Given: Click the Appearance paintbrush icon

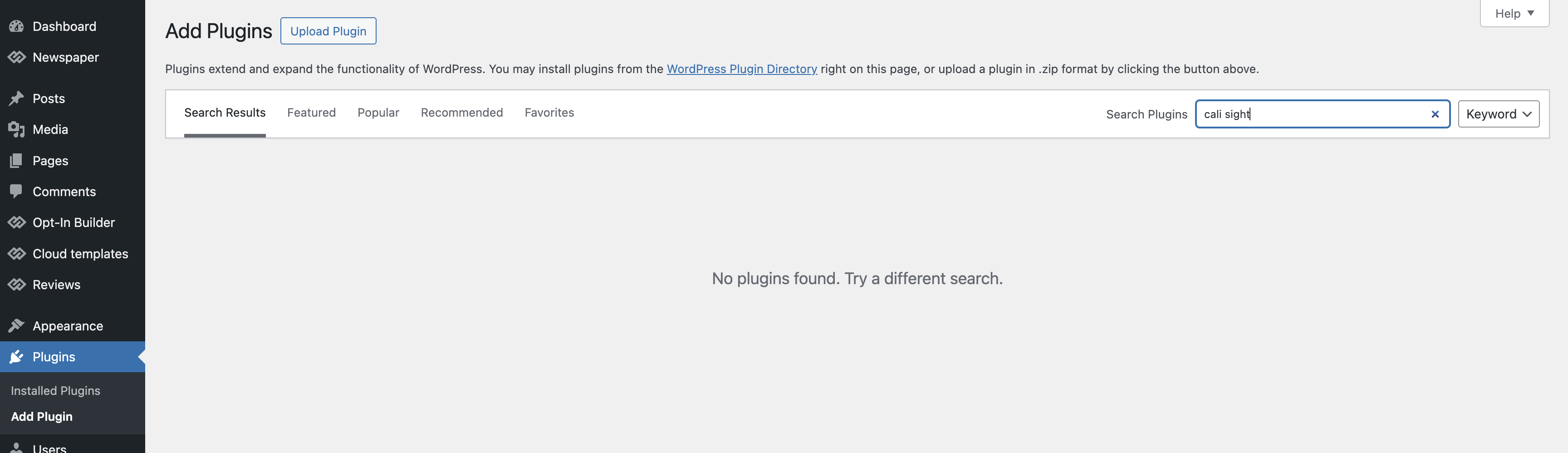Looking at the screenshot, I should pyautogui.click(x=16, y=326).
